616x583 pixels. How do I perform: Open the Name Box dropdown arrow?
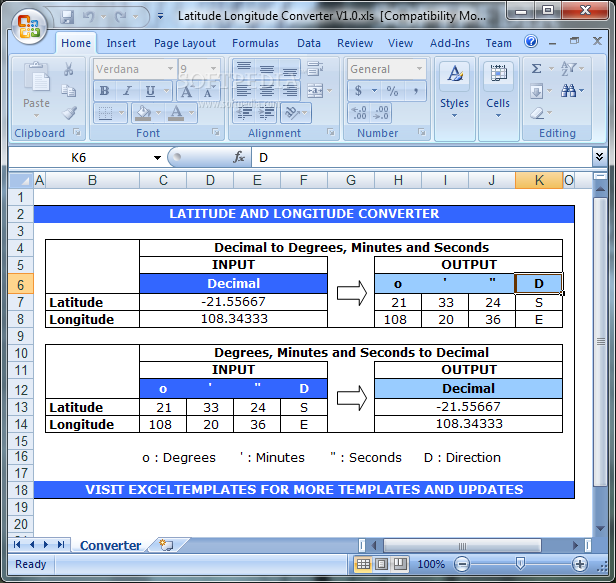click(157, 158)
